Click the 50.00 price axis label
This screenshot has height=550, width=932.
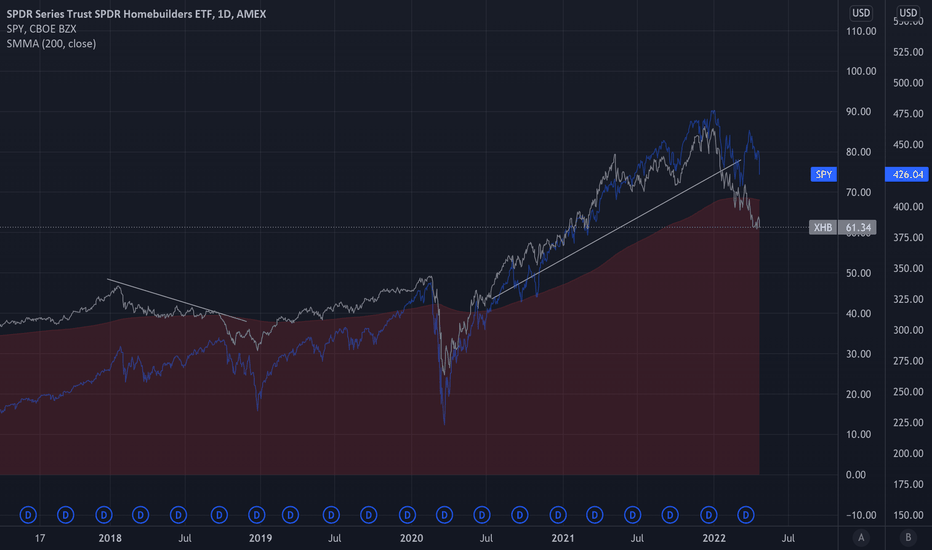click(x=861, y=274)
